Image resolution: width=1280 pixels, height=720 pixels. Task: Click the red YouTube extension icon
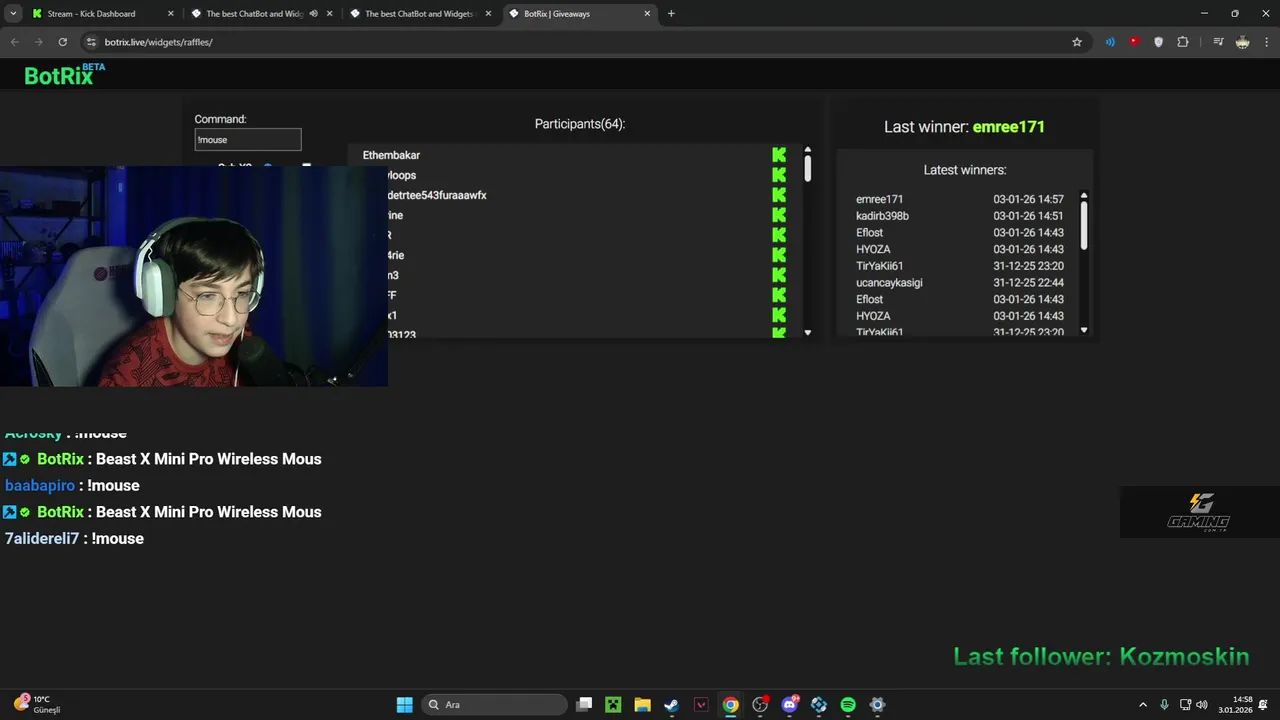[x=1134, y=42]
